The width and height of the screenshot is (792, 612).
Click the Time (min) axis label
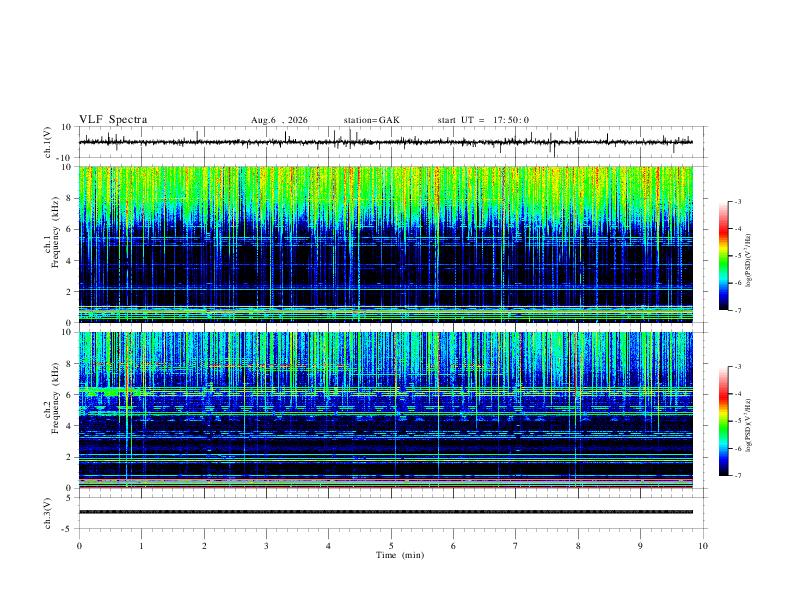pos(400,555)
